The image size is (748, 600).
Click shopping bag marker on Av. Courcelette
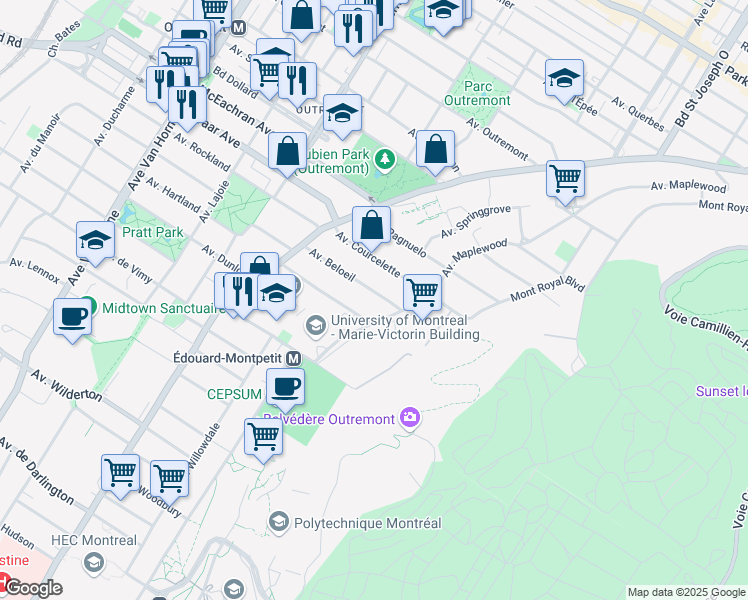pyautogui.click(x=372, y=228)
